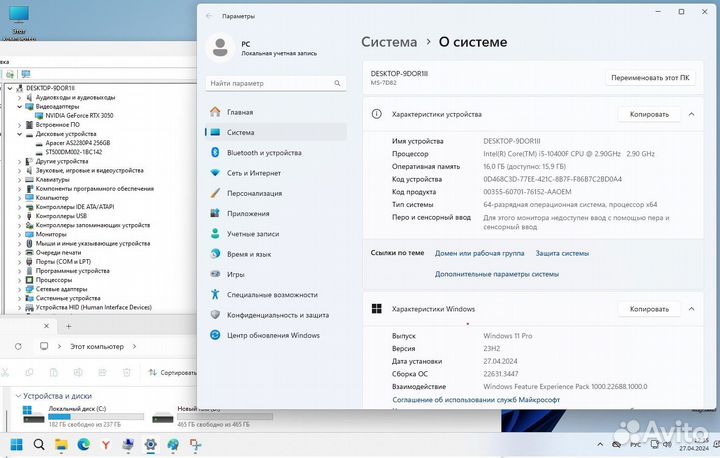720x458 pixels.
Task: Click the Найти параметр search field
Action: (276, 83)
